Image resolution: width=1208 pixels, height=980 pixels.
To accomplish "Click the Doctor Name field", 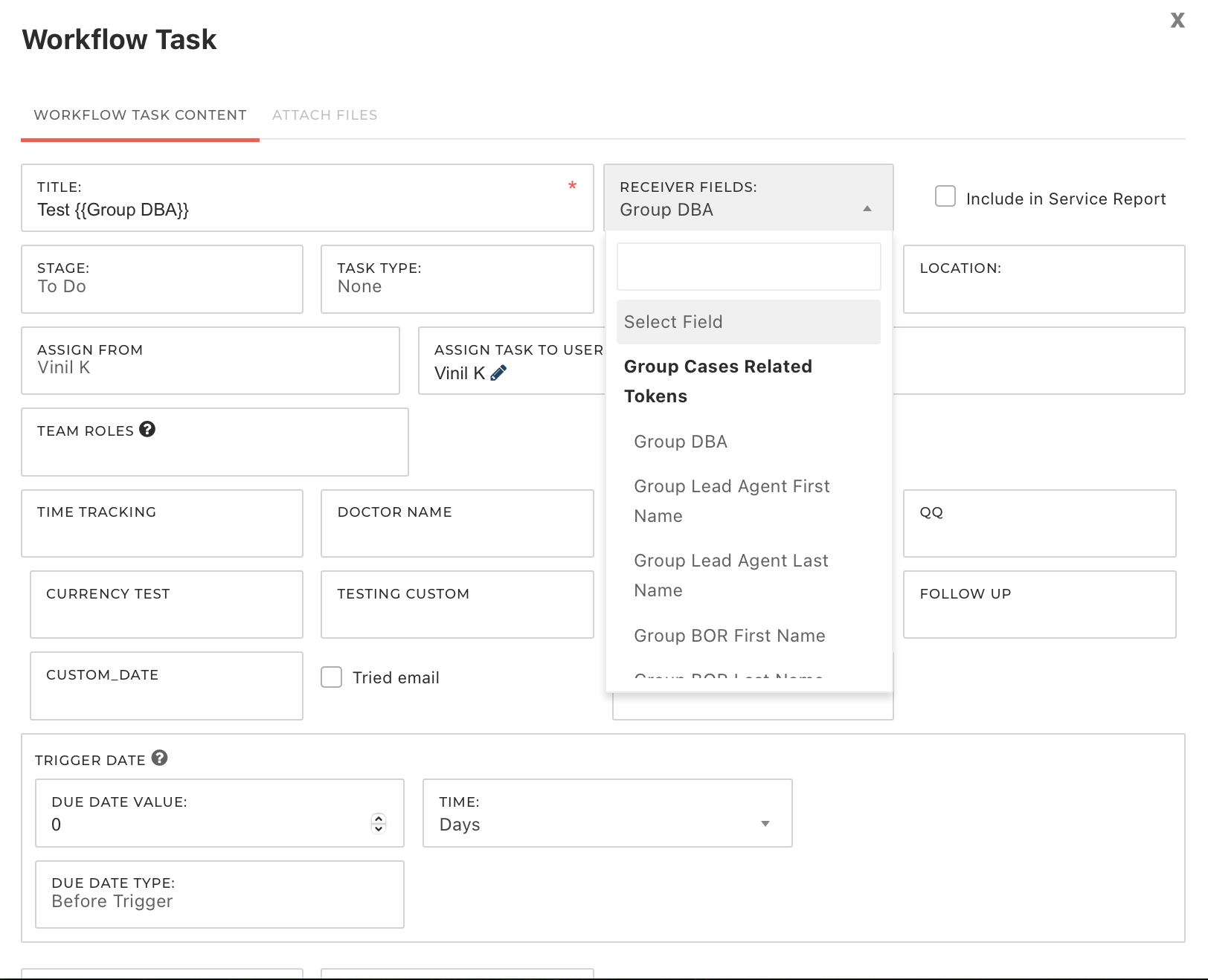I will pyautogui.click(x=457, y=523).
